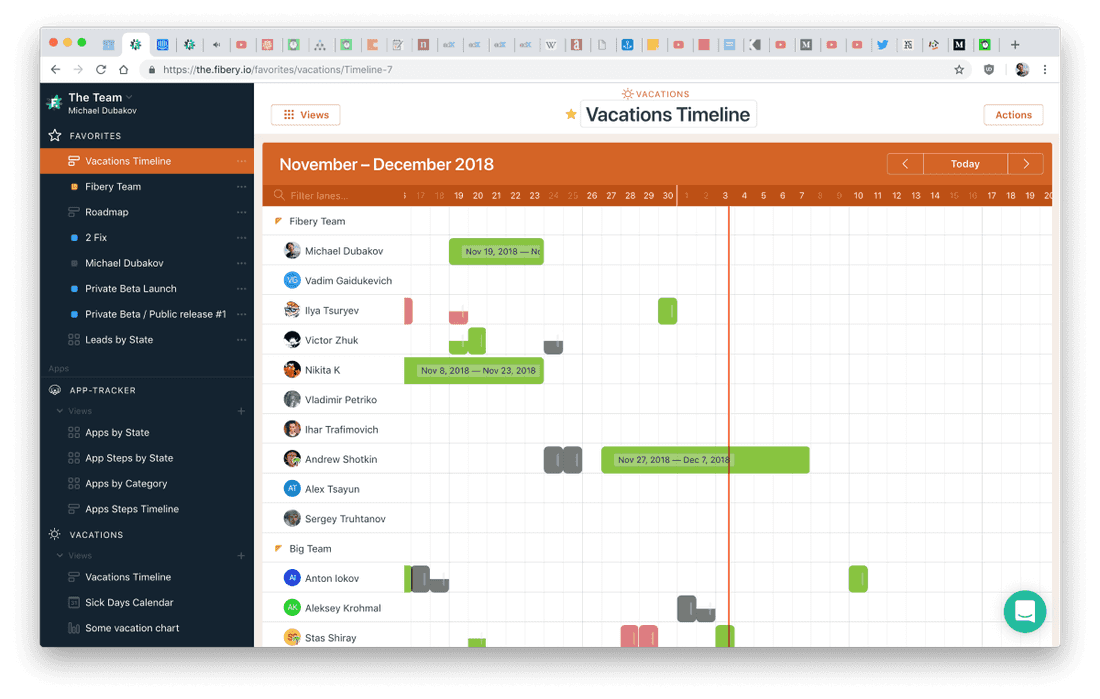The height and width of the screenshot is (699, 1100).
Task: Collapse the Views section under APP-TRACKER
Action: click(x=58, y=411)
